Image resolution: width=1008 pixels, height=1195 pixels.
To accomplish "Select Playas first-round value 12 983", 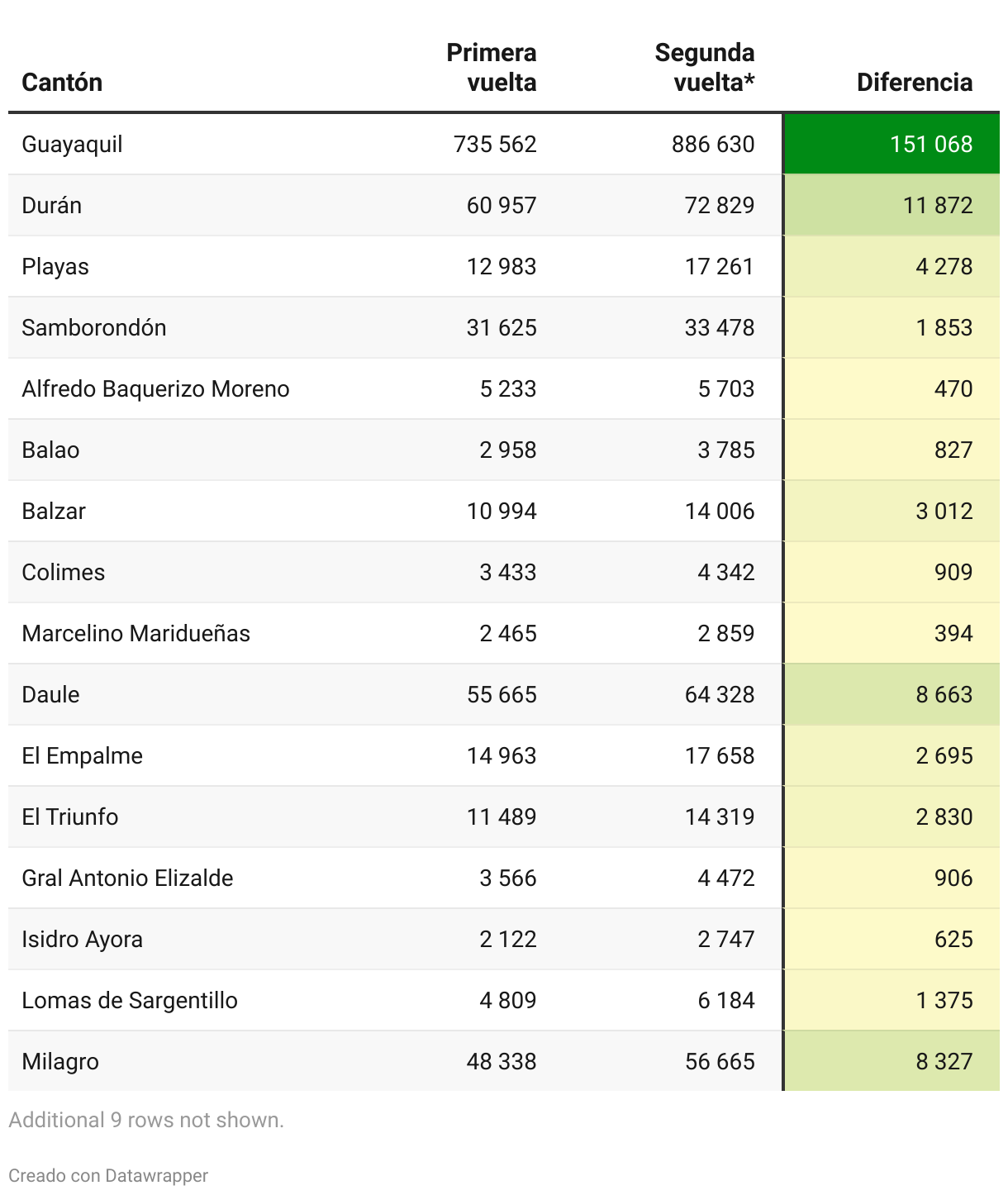I will point(501,266).
